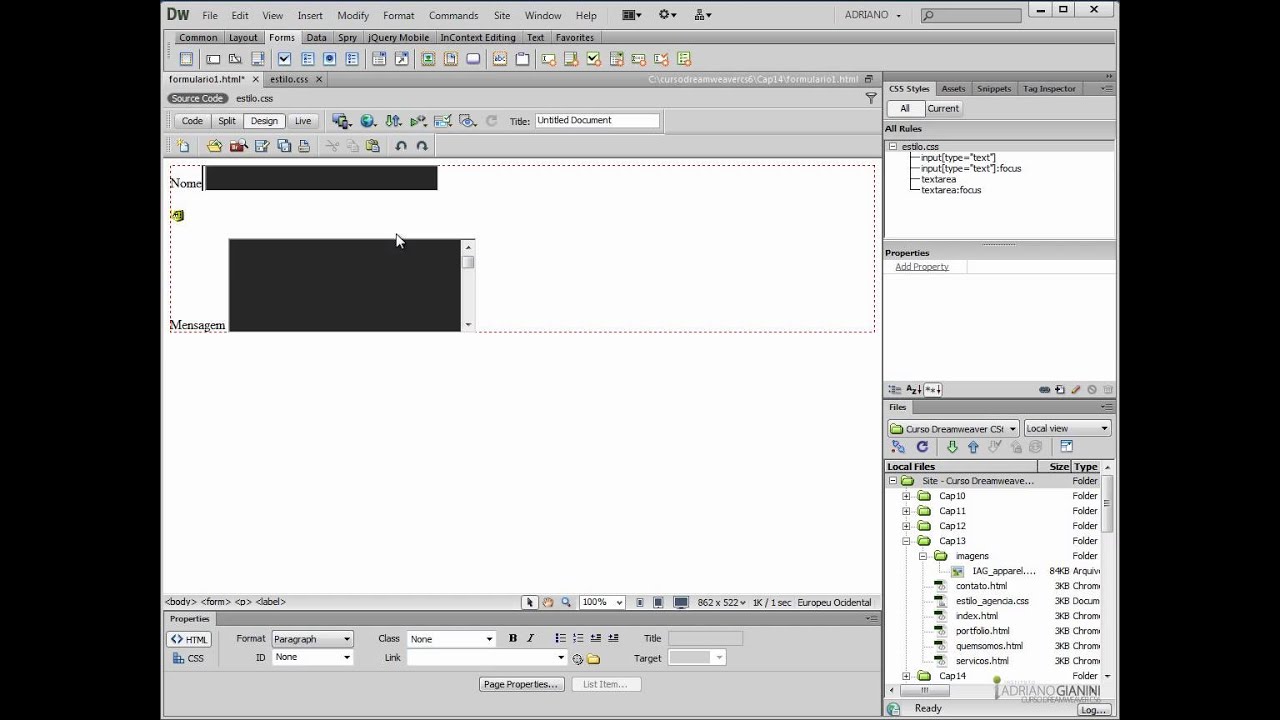
Task: Click the Undo arrow icon
Action: click(401, 146)
